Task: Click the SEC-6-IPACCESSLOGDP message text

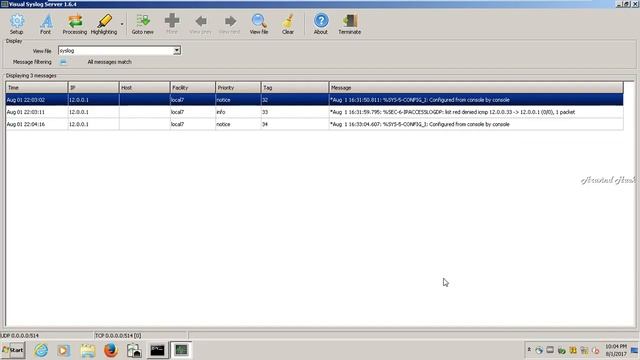Action: [x=452, y=112]
